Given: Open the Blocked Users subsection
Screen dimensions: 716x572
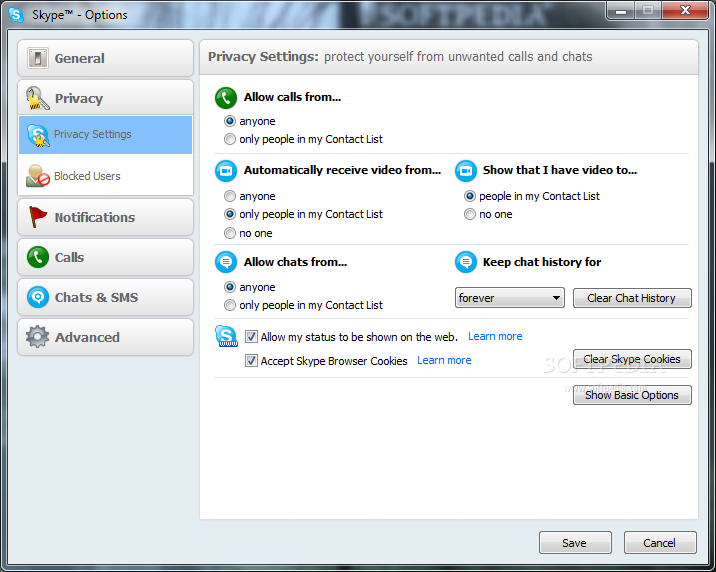Looking at the screenshot, I should pos(105,176).
